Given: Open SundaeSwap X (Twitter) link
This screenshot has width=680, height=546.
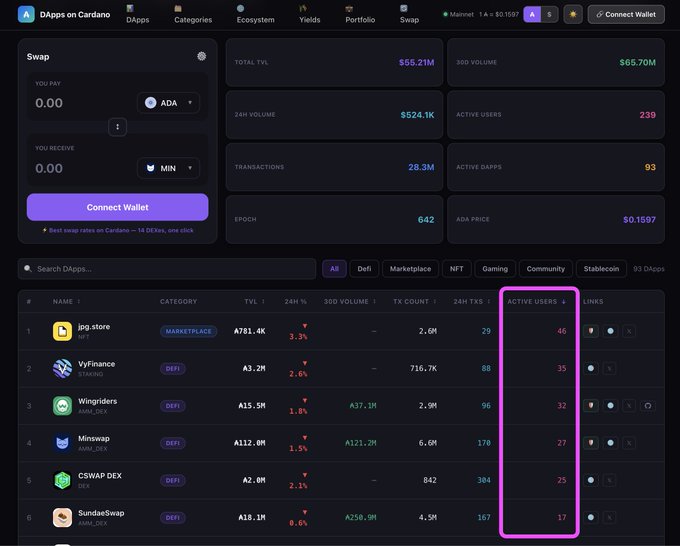Looking at the screenshot, I should point(609,518).
